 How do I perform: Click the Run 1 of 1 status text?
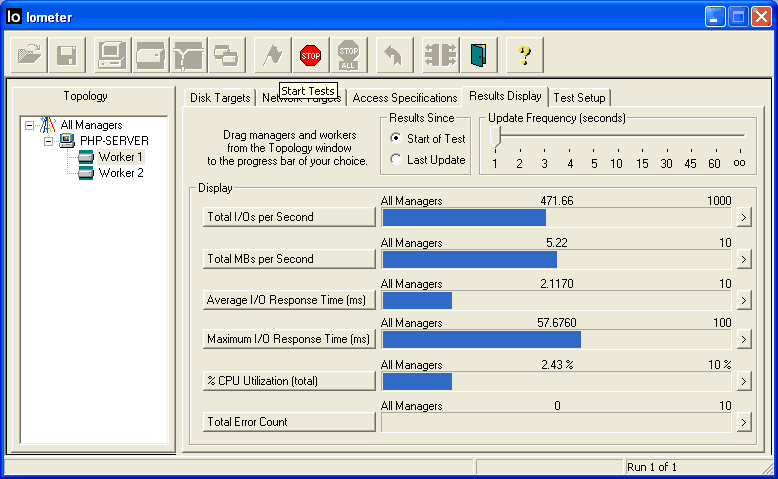[651, 467]
